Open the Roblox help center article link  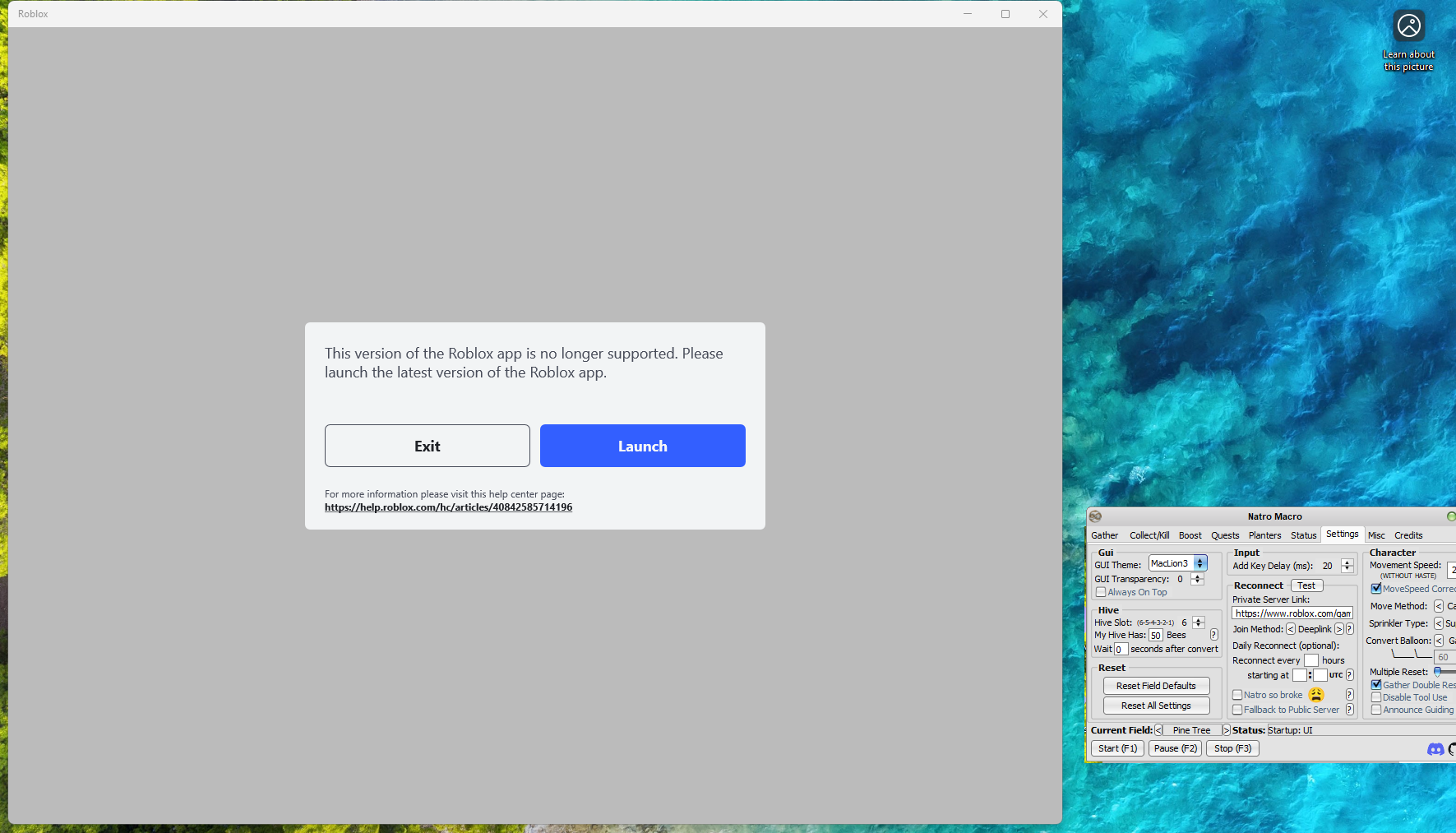[448, 507]
